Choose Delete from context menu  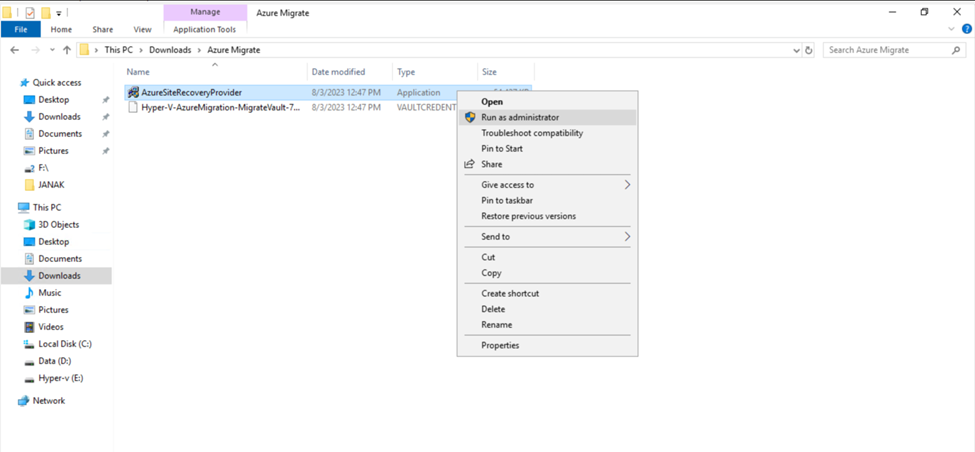[547, 309]
